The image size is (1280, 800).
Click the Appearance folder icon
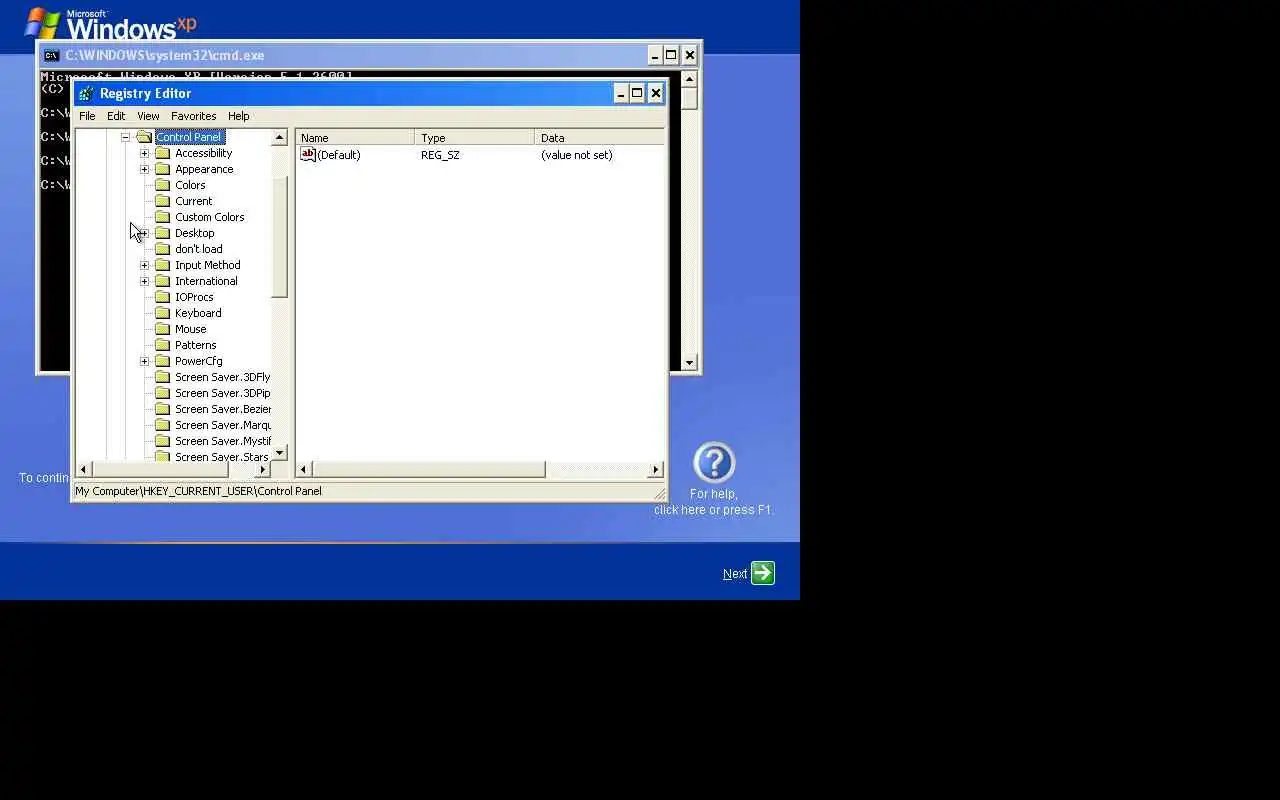pos(163,169)
